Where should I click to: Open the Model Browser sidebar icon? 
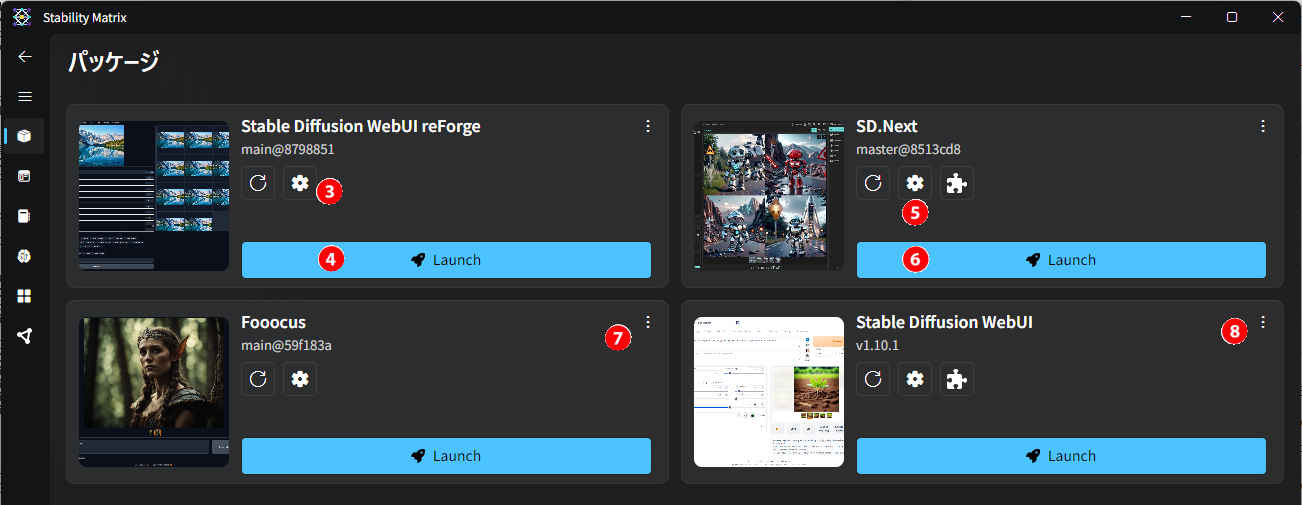25,256
